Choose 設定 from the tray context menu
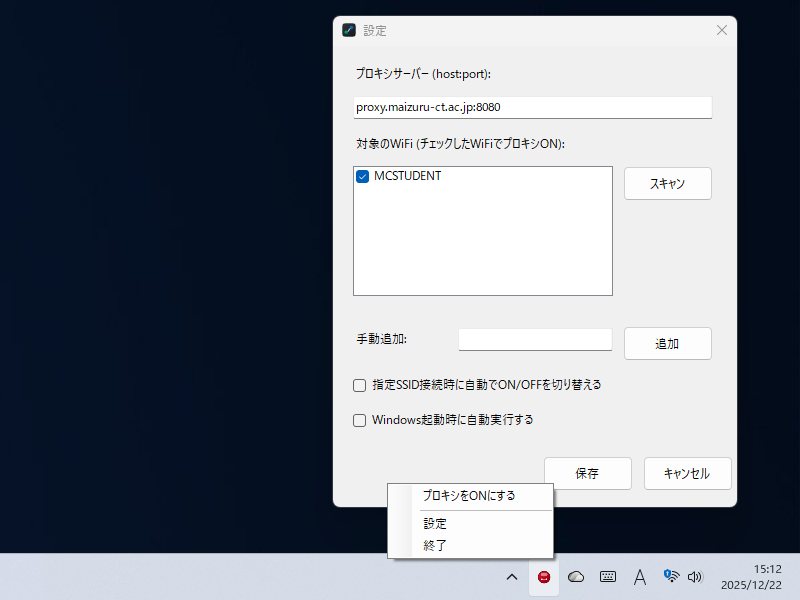800x600 pixels. click(435, 523)
